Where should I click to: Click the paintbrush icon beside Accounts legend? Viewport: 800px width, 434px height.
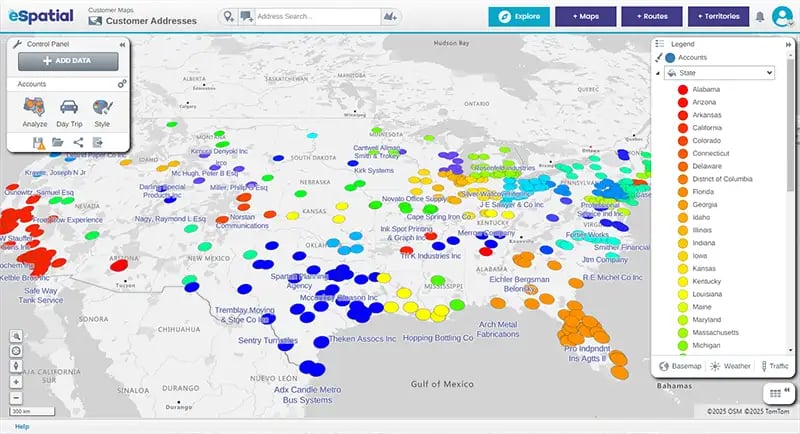(x=659, y=58)
